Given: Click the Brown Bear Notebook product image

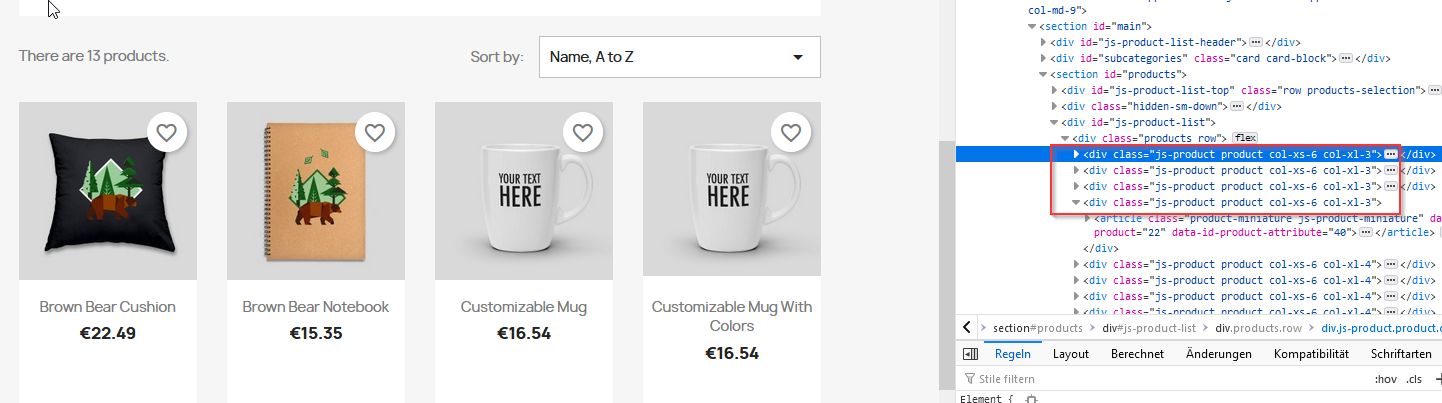Looking at the screenshot, I should coord(316,191).
